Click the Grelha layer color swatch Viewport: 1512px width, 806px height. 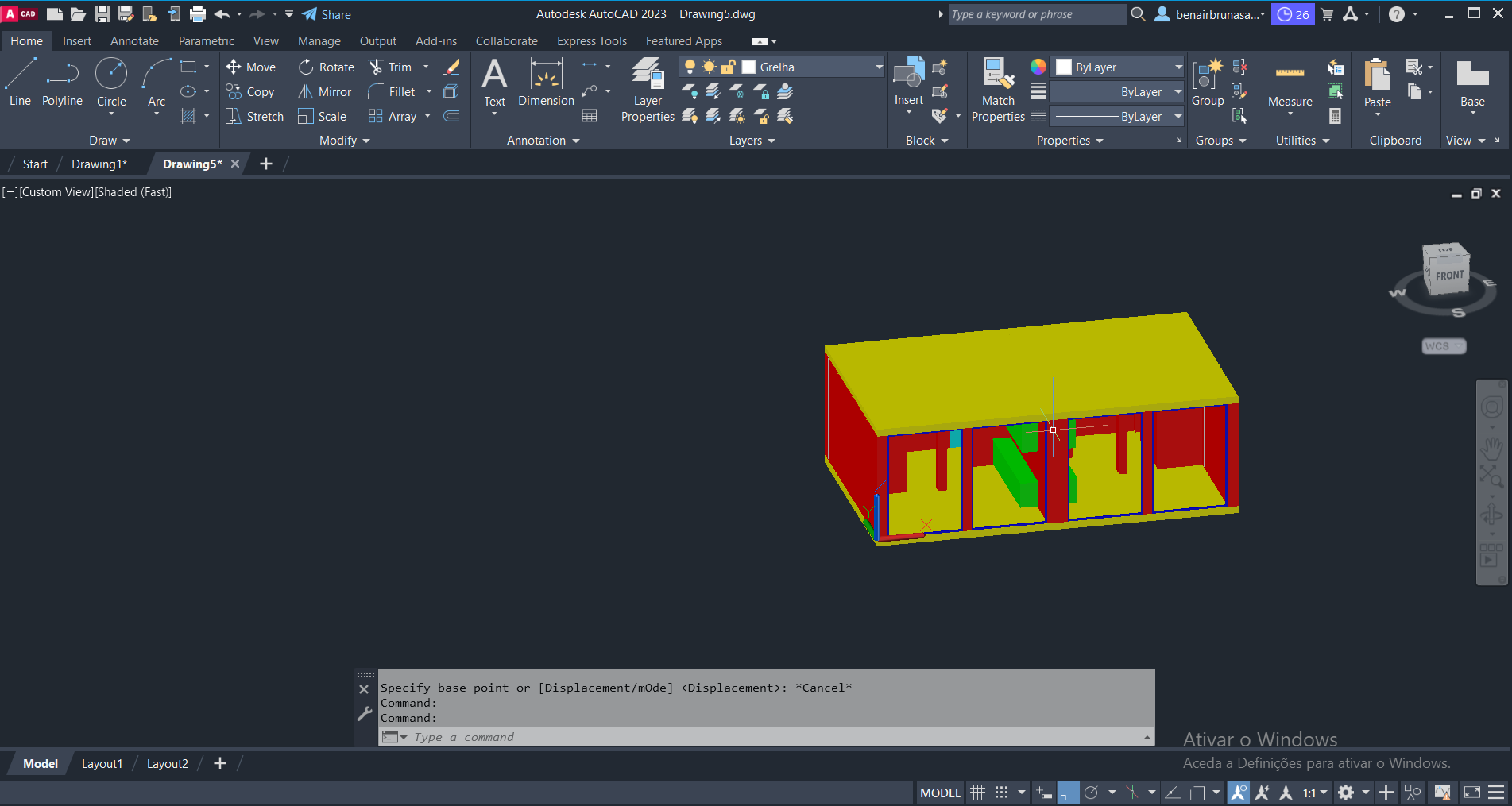coord(748,67)
